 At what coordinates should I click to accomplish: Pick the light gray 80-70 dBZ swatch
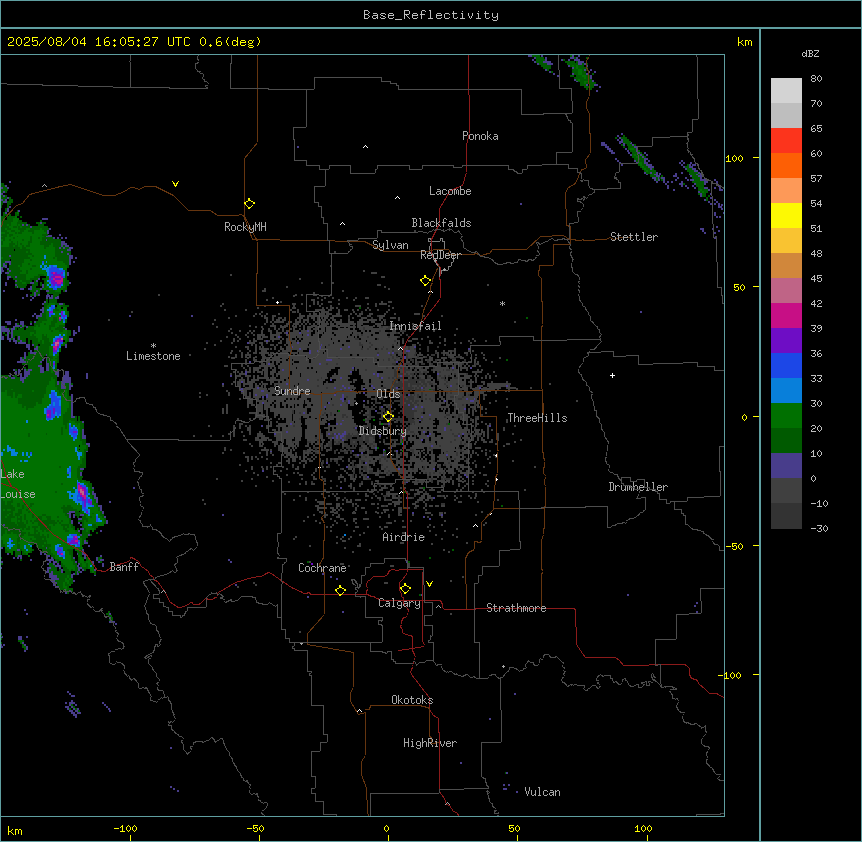pyautogui.click(x=786, y=91)
